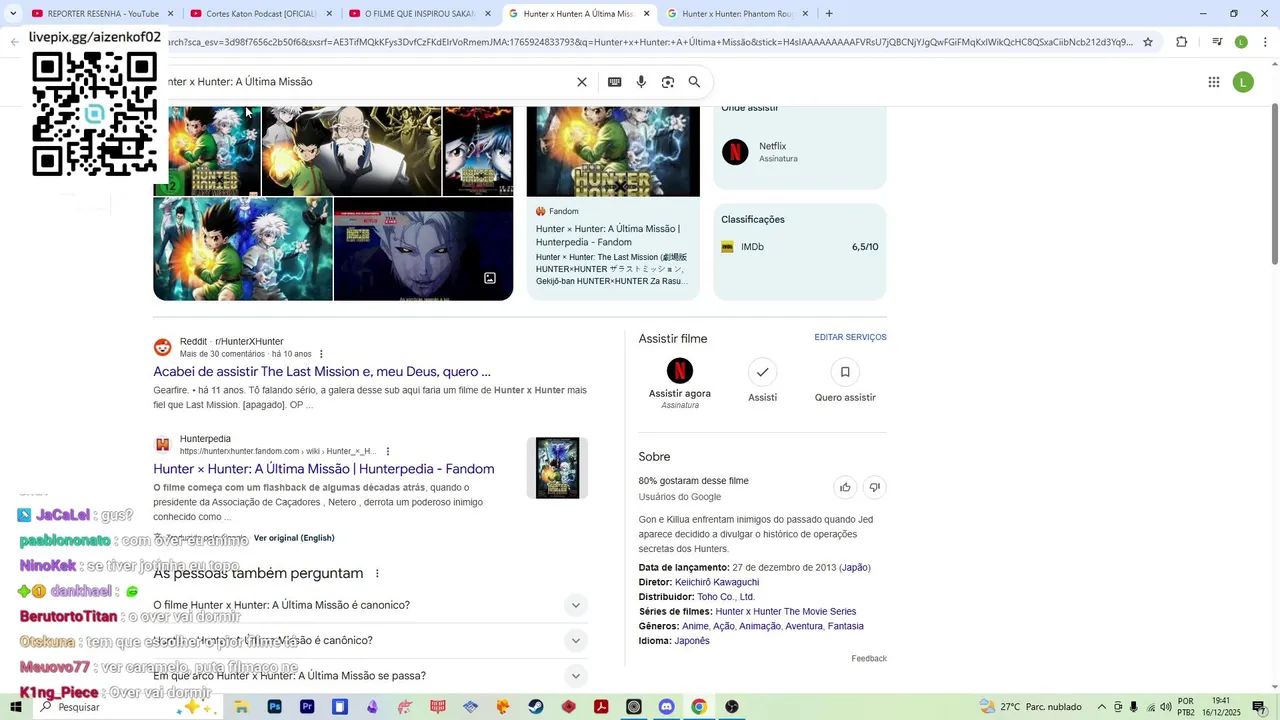Open director Keiichirô Kawaguchi link

[x=717, y=582]
